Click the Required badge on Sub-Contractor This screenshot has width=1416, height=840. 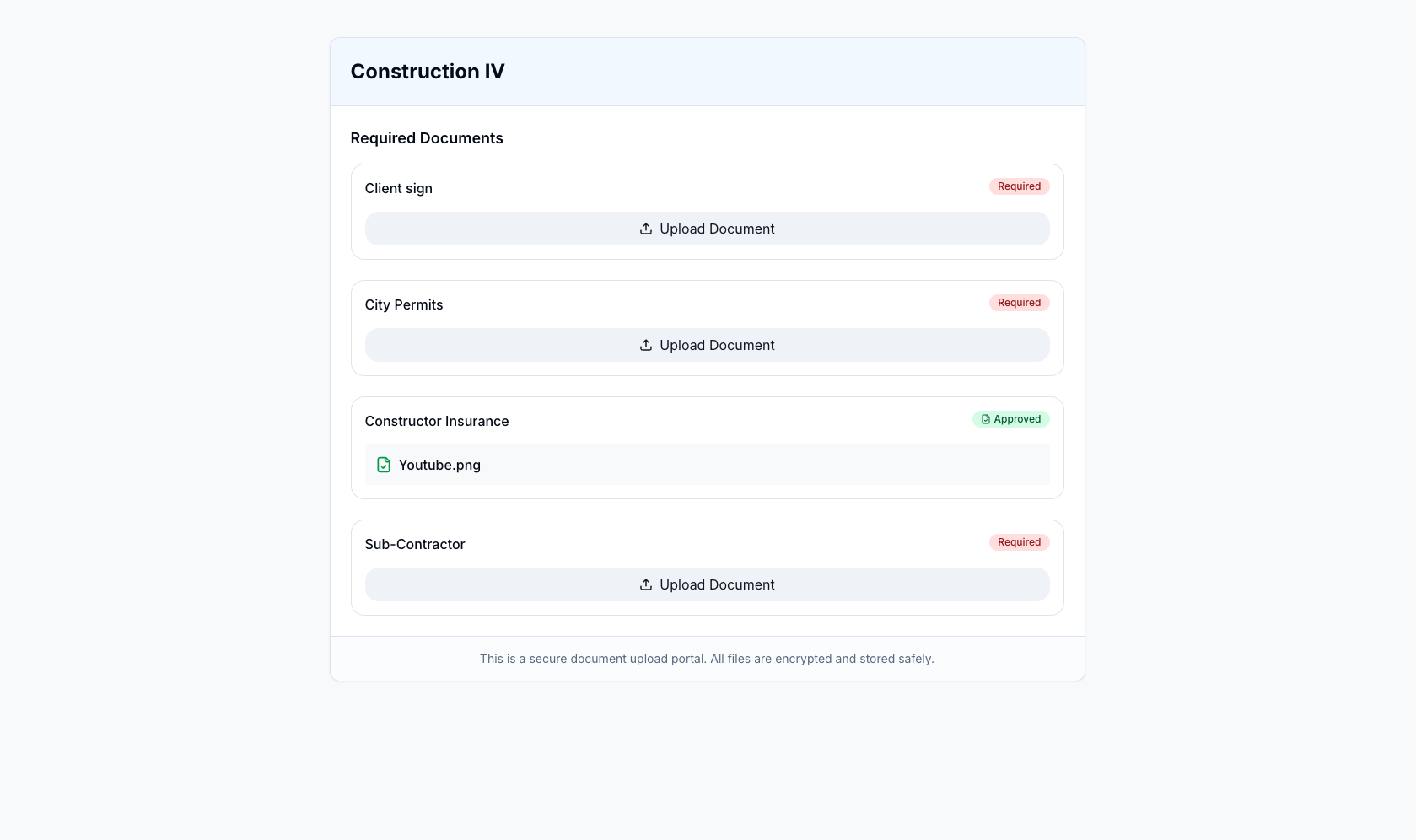pyautogui.click(x=1019, y=542)
